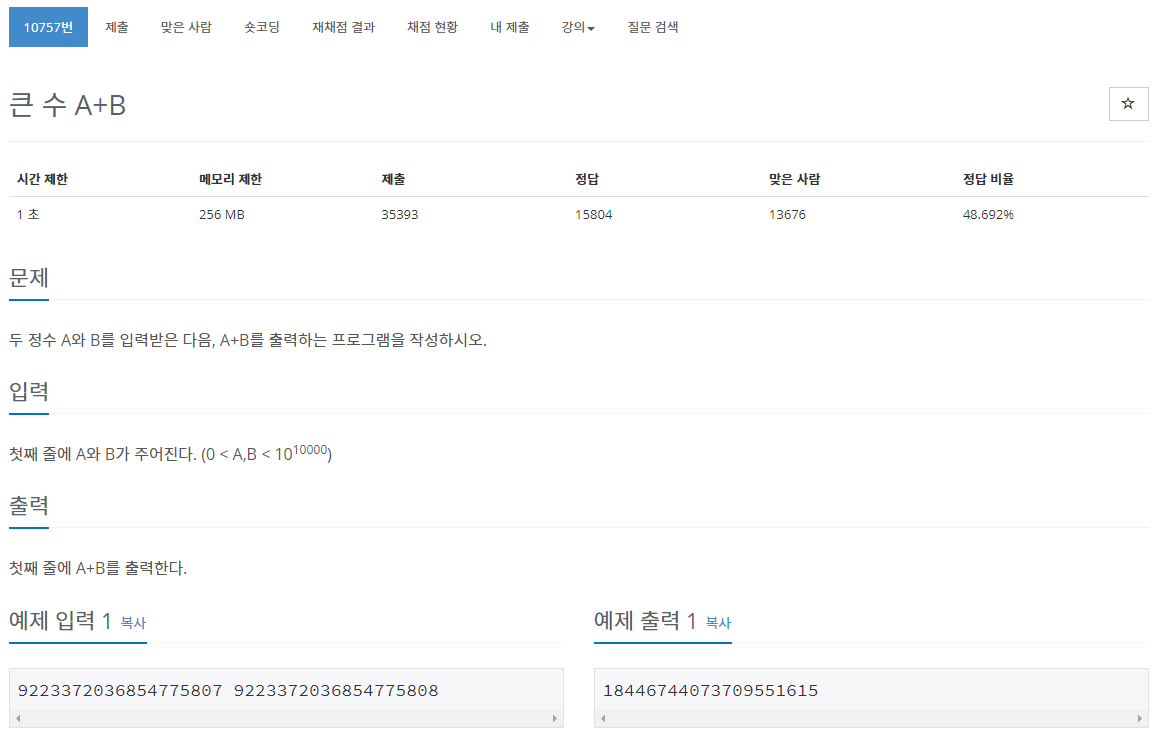Viewport: 1165px width, 749px height.
Task: Open the 10757번 problem tab
Action: [x=48, y=27]
